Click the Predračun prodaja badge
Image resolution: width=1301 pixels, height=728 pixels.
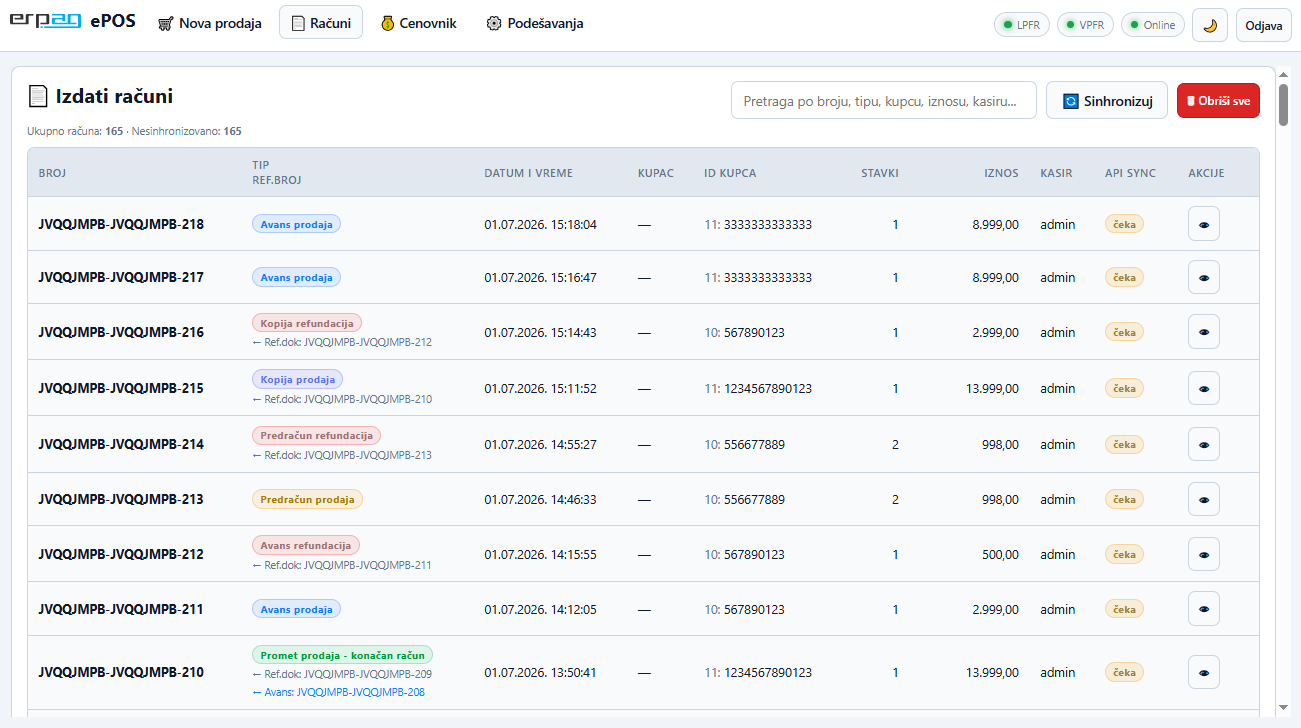click(307, 499)
